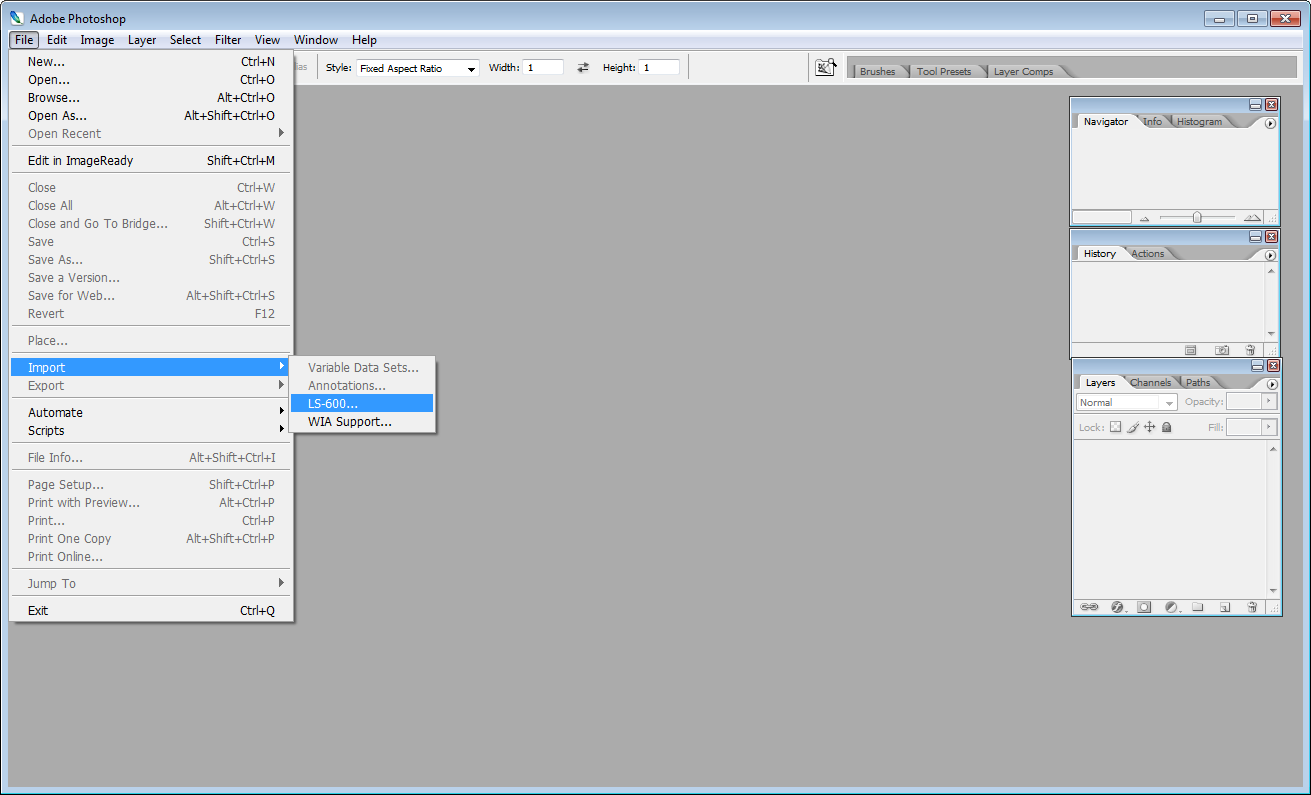
Task: Create a new snapshot in History panel
Action: 1222,350
